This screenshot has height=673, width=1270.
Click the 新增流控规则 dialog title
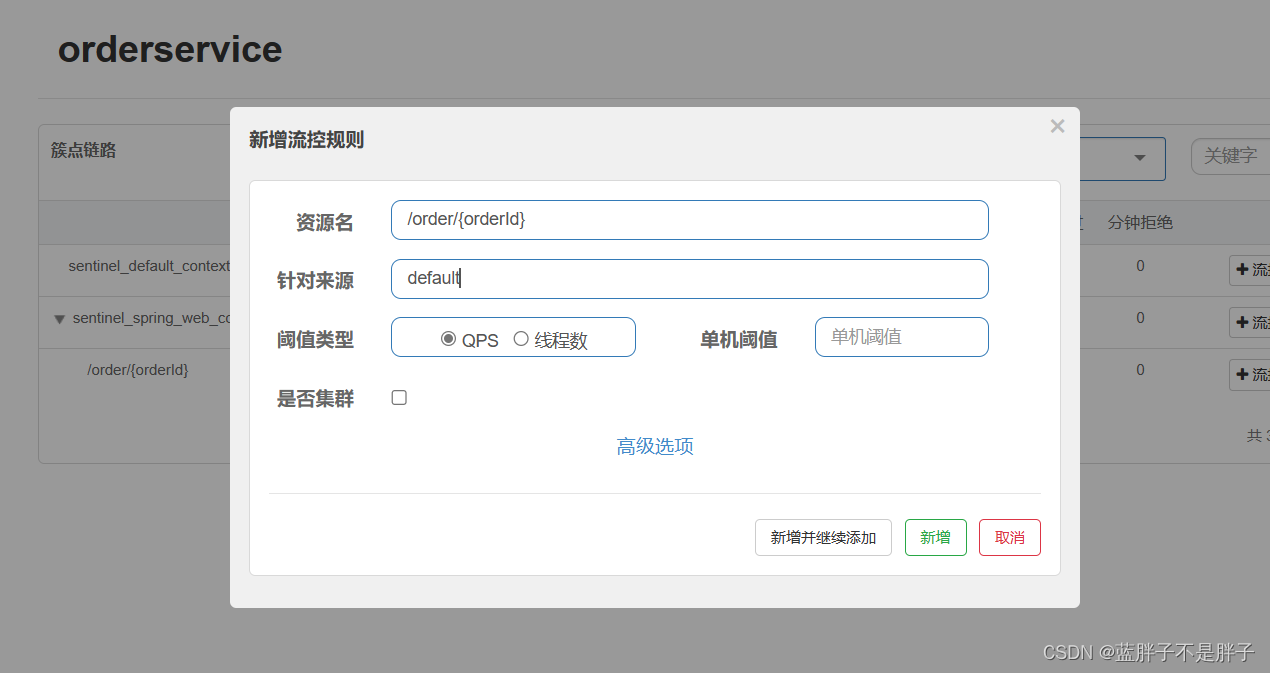(306, 140)
